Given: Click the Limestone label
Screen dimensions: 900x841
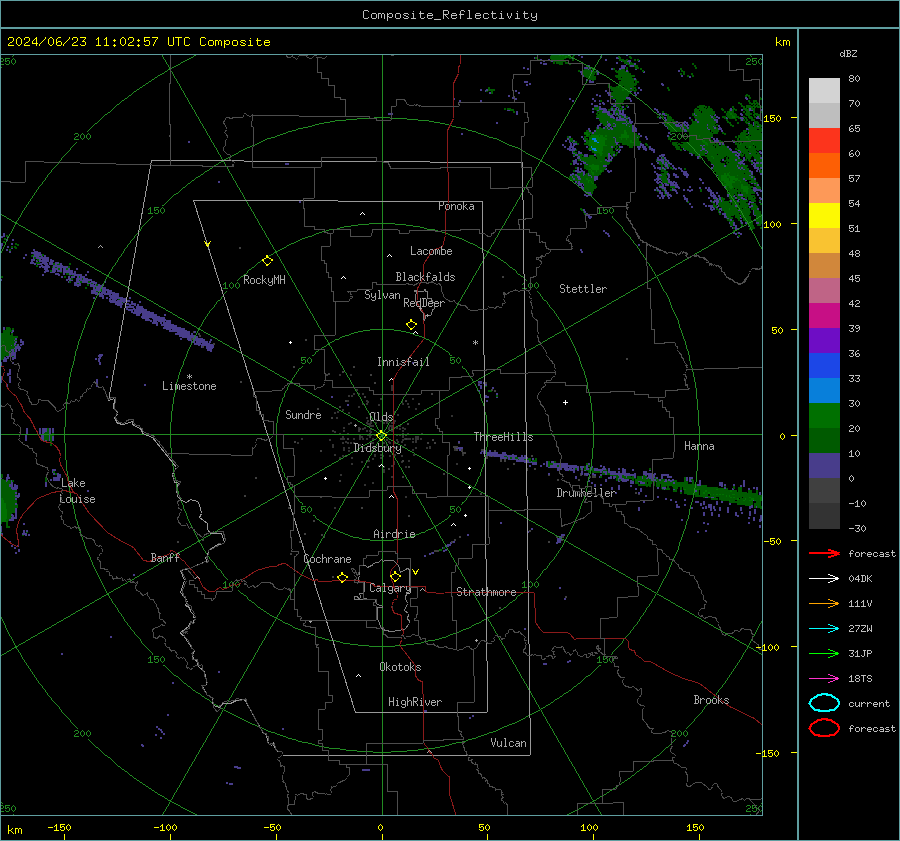Looking at the screenshot, I should (189, 386).
